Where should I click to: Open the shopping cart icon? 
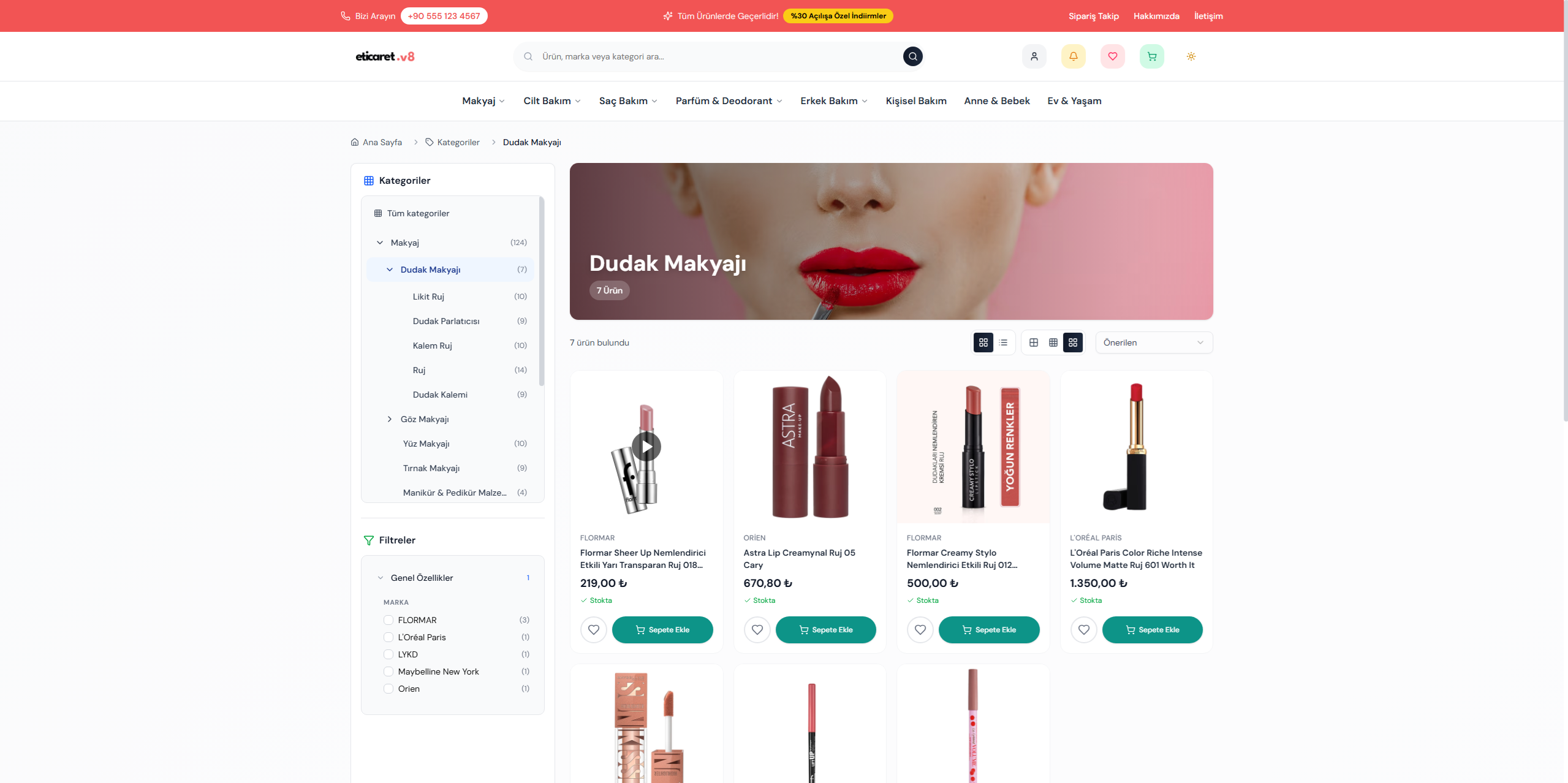pos(1151,56)
